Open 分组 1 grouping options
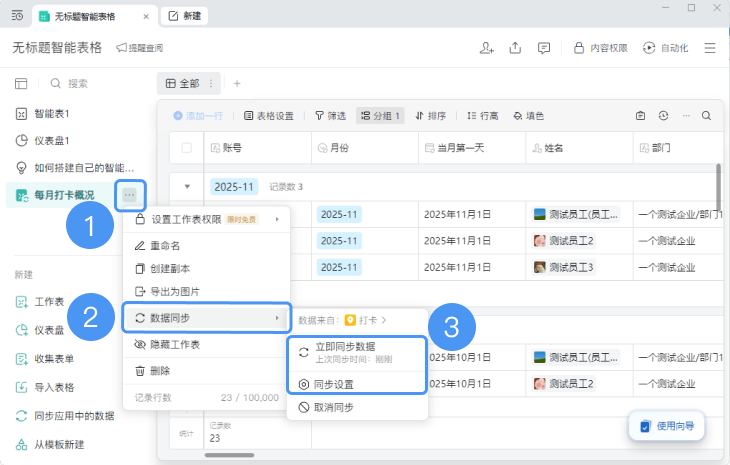 (x=380, y=116)
